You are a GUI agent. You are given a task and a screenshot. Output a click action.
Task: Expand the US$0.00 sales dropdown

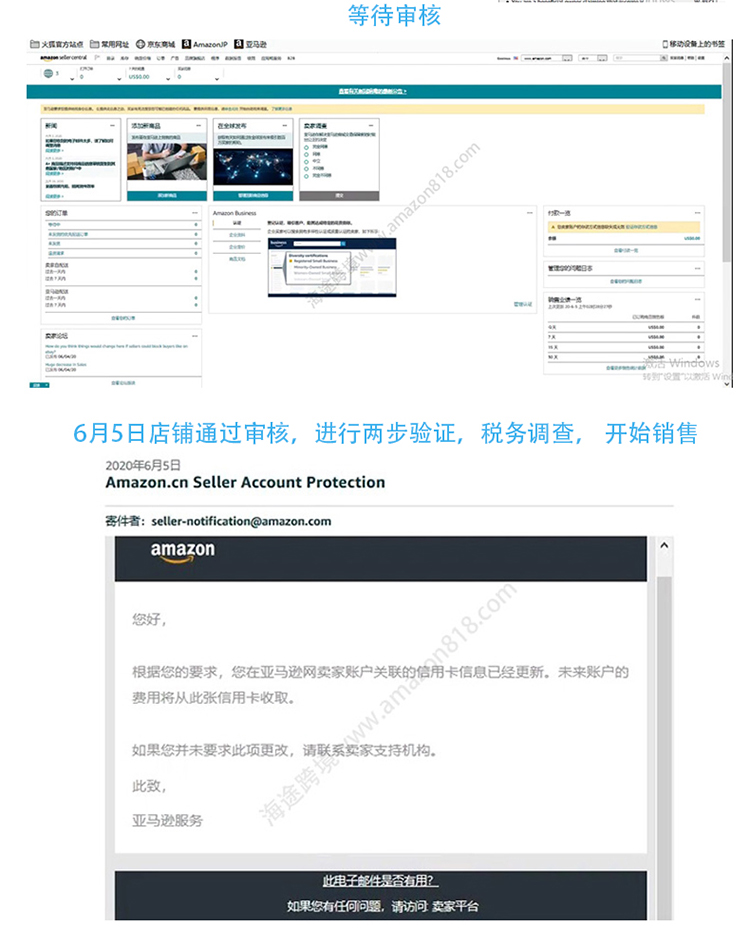click(168, 79)
